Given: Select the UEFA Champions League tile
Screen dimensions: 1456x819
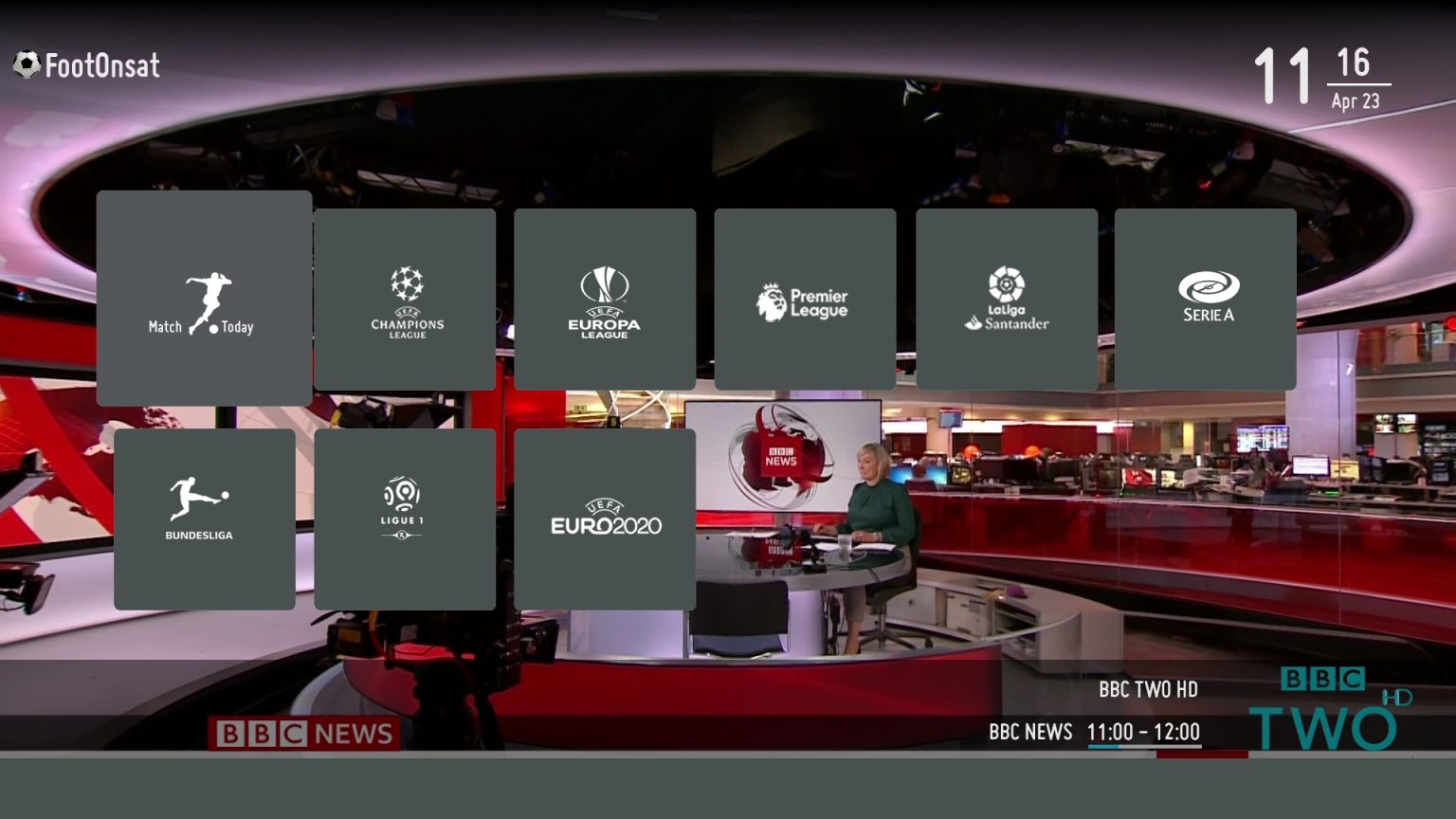Looking at the screenshot, I should pyautogui.click(x=405, y=300).
